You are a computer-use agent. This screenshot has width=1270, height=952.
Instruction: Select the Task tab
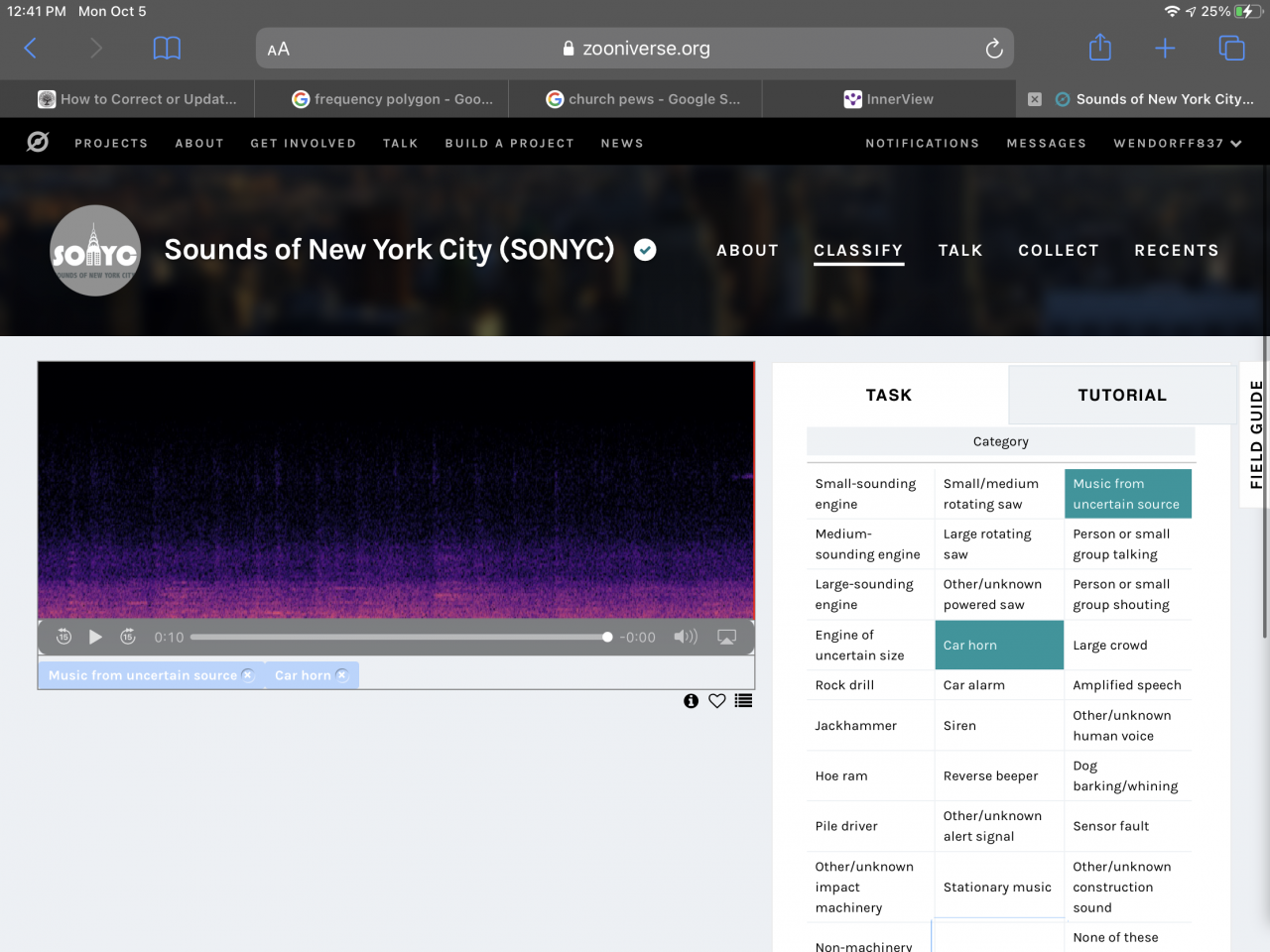889,395
